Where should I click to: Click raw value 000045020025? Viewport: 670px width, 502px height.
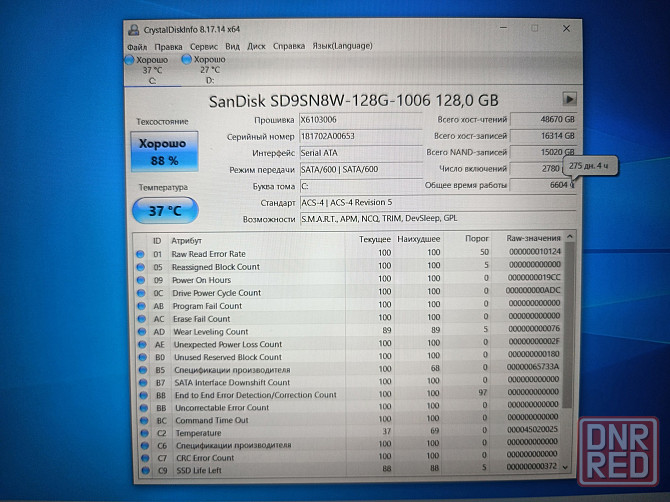click(532, 429)
